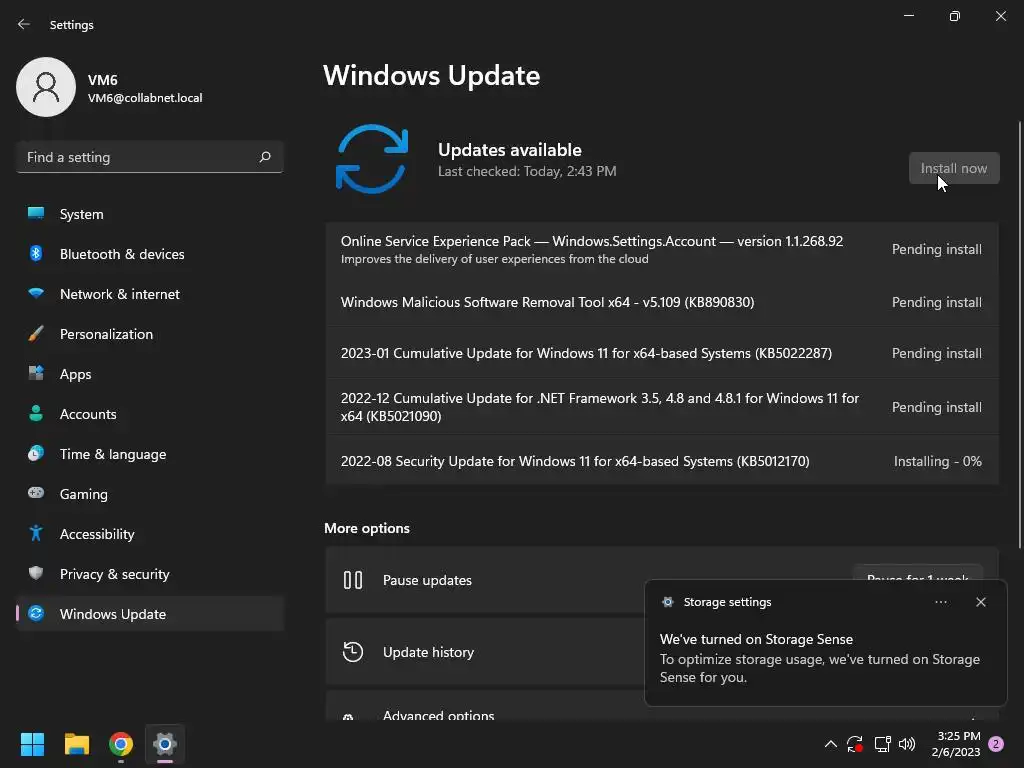Click the Bluetooth icon in sidebar
This screenshot has width=1024, height=768.
tap(36, 253)
